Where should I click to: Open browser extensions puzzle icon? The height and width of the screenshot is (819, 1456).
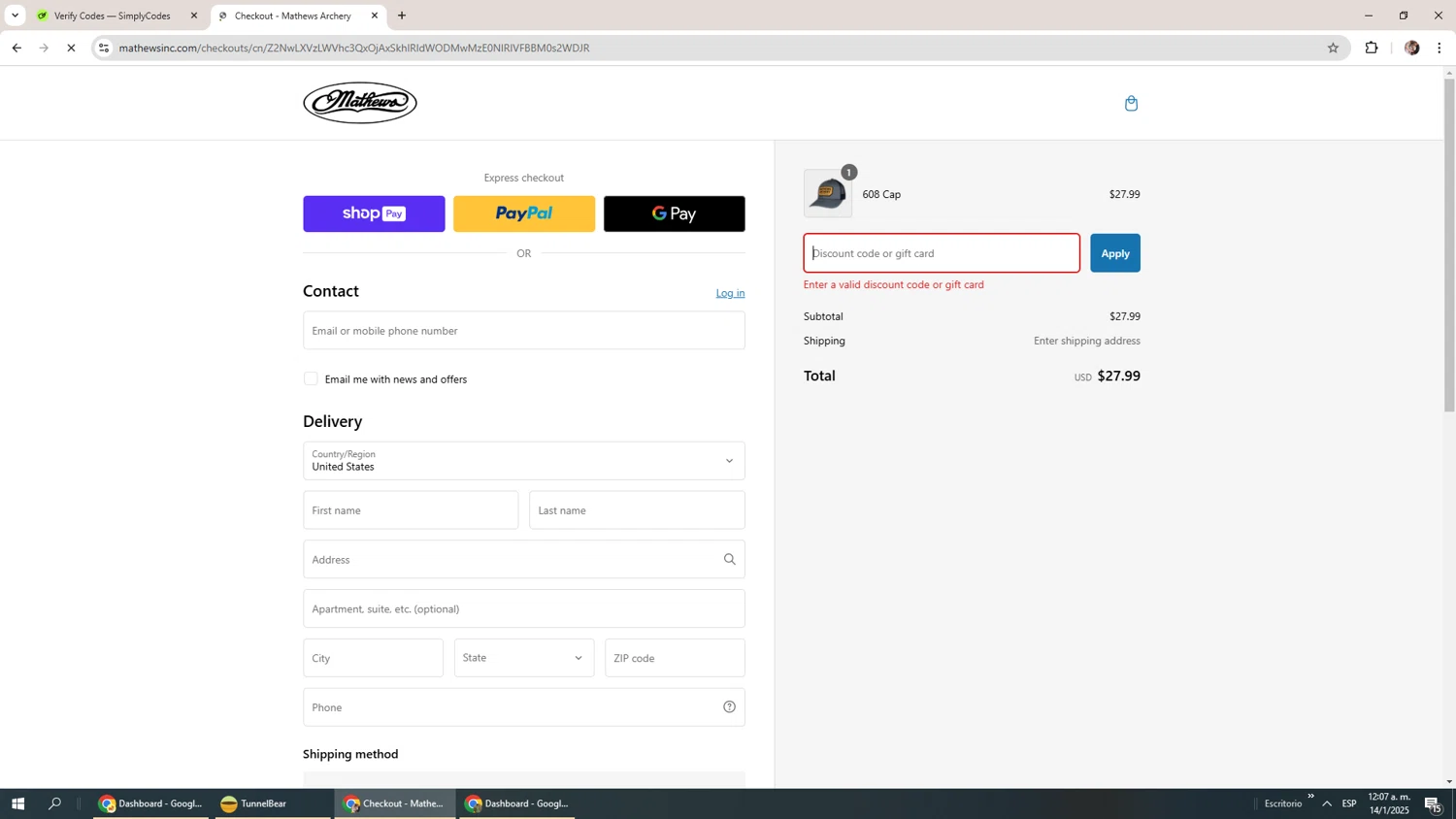1372,48
